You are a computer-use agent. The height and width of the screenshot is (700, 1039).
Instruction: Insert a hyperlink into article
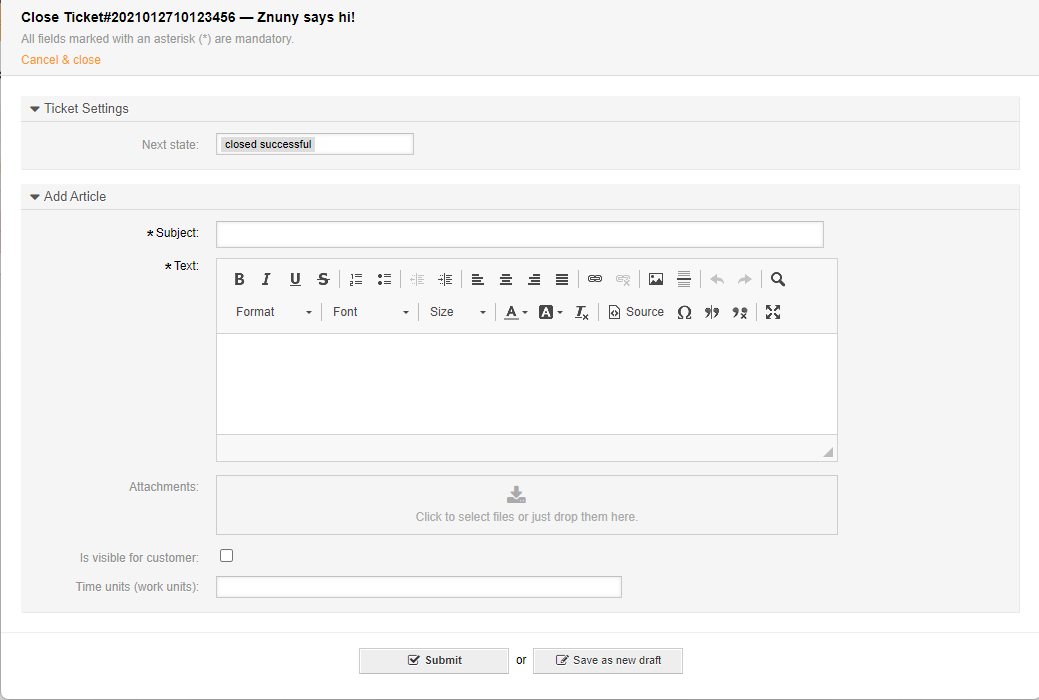click(595, 280)
